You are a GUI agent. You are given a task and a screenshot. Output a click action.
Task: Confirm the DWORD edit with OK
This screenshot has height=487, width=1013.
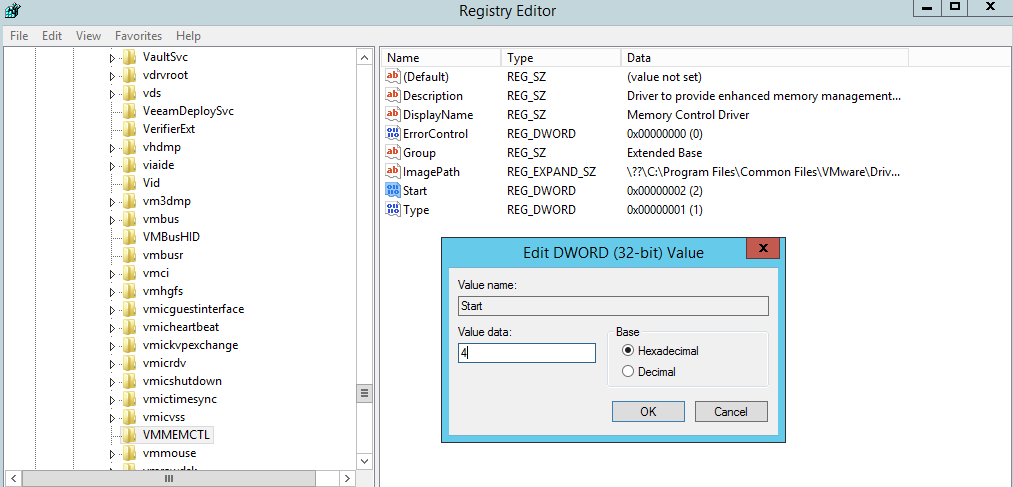[x=648, y=412]
